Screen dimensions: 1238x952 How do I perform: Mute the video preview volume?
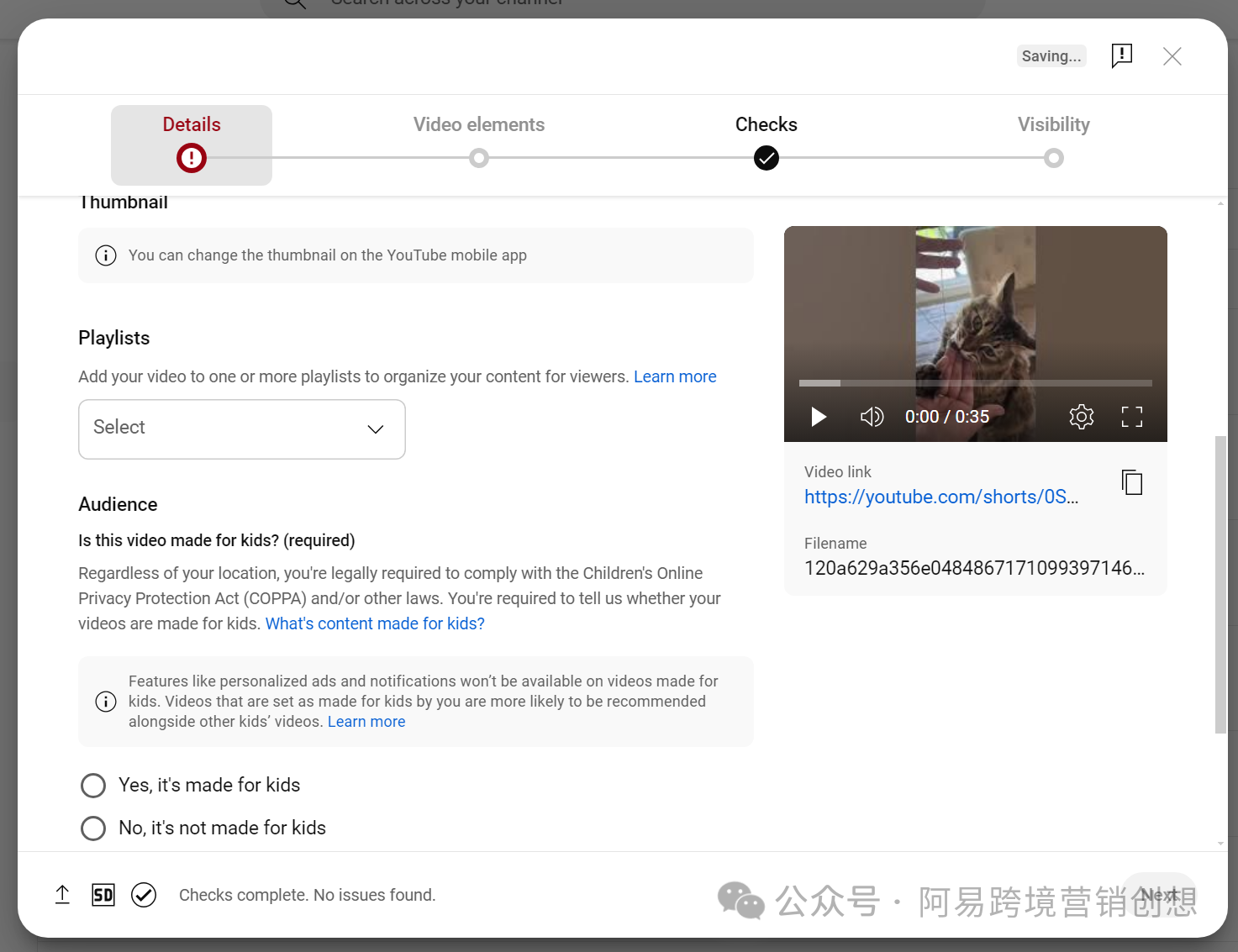click(872, 417)
